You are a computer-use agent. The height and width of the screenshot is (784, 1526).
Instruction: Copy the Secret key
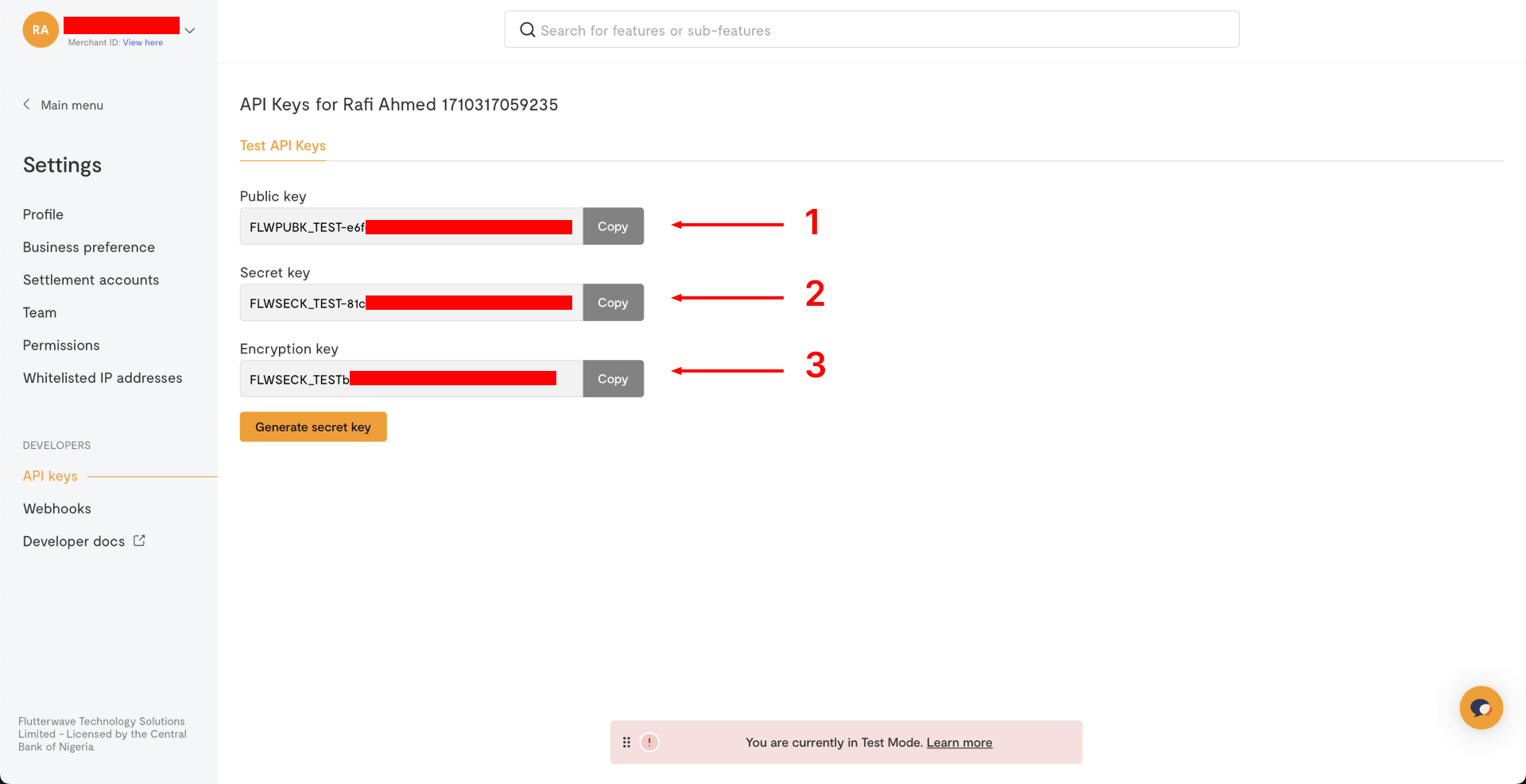(613, 303)
